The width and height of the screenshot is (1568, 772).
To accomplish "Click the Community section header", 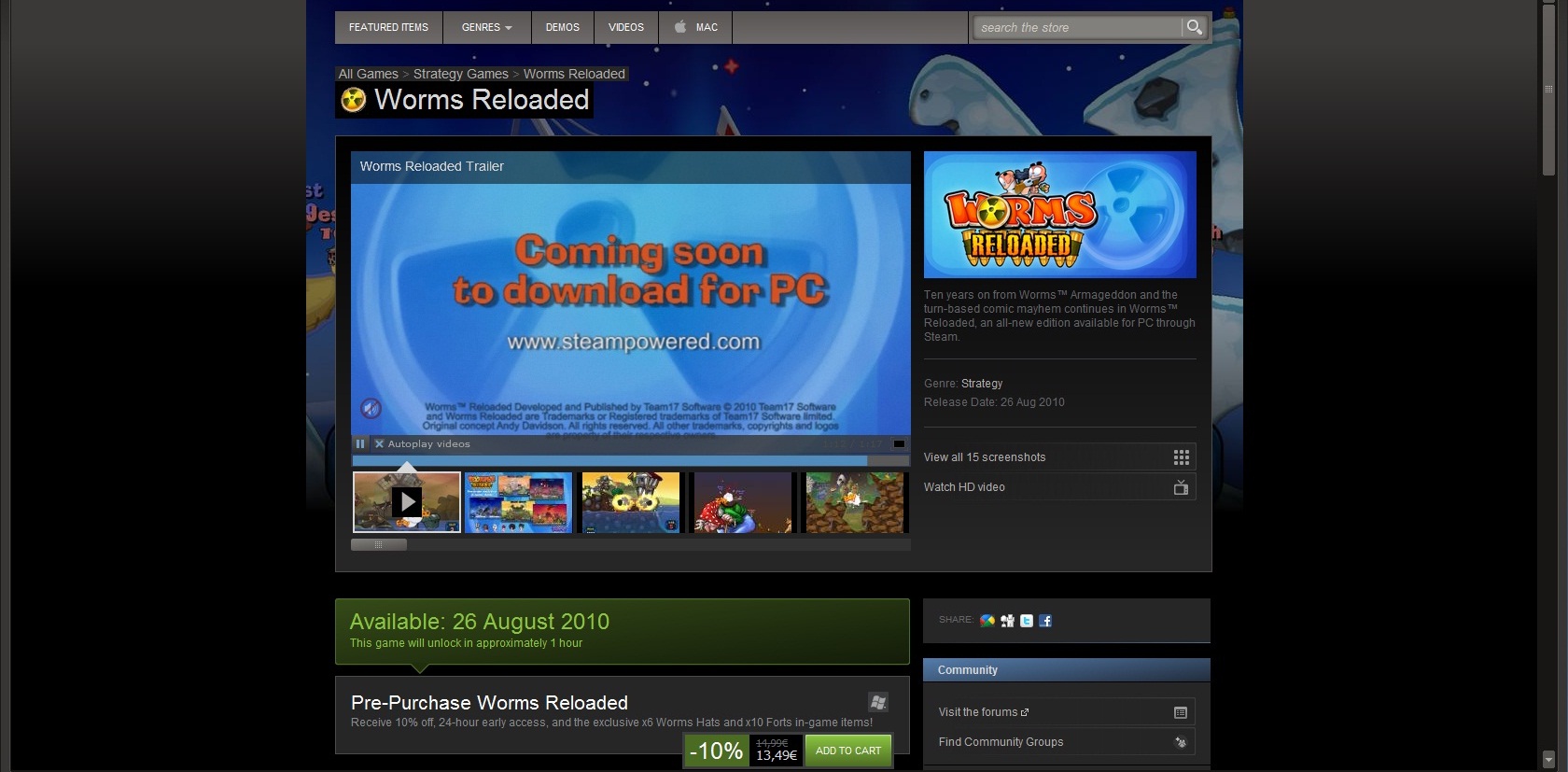I will pos(1067,670).
